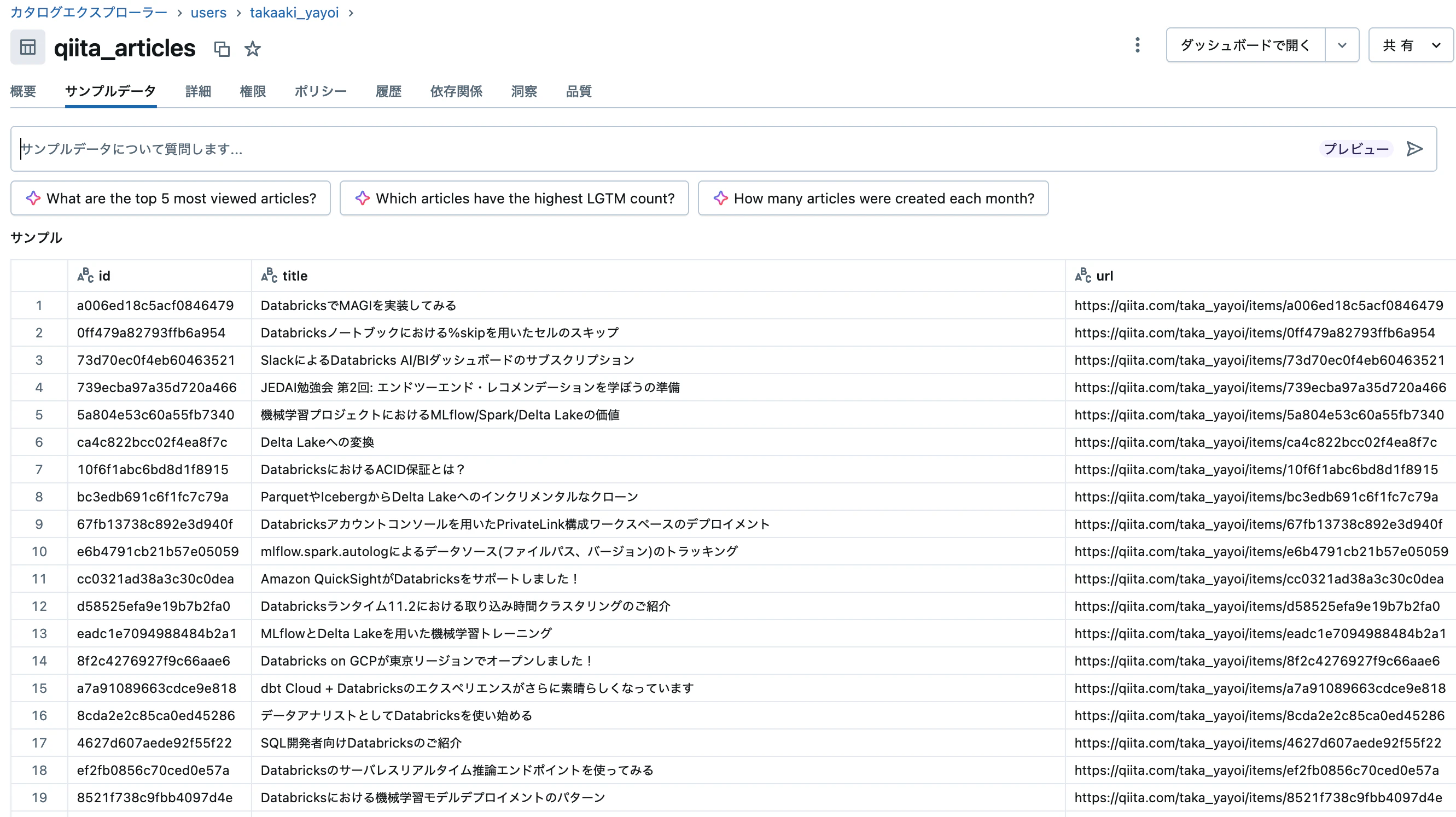The width and height of the screenshot is (1456, 817).
Task: Open the 詳細 tab
Action: point(198,91)
